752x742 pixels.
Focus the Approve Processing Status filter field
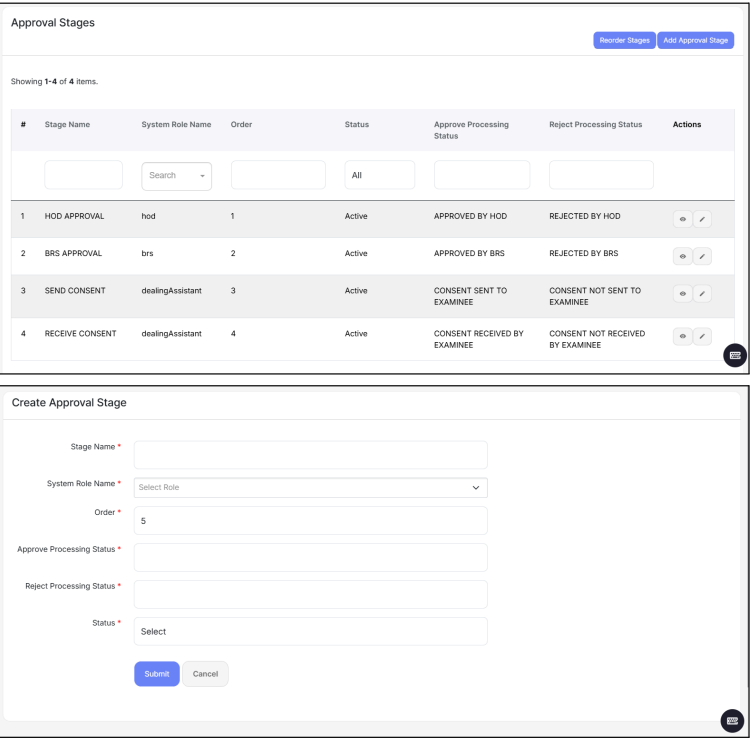pyautogui.click(x=482, y=175)
